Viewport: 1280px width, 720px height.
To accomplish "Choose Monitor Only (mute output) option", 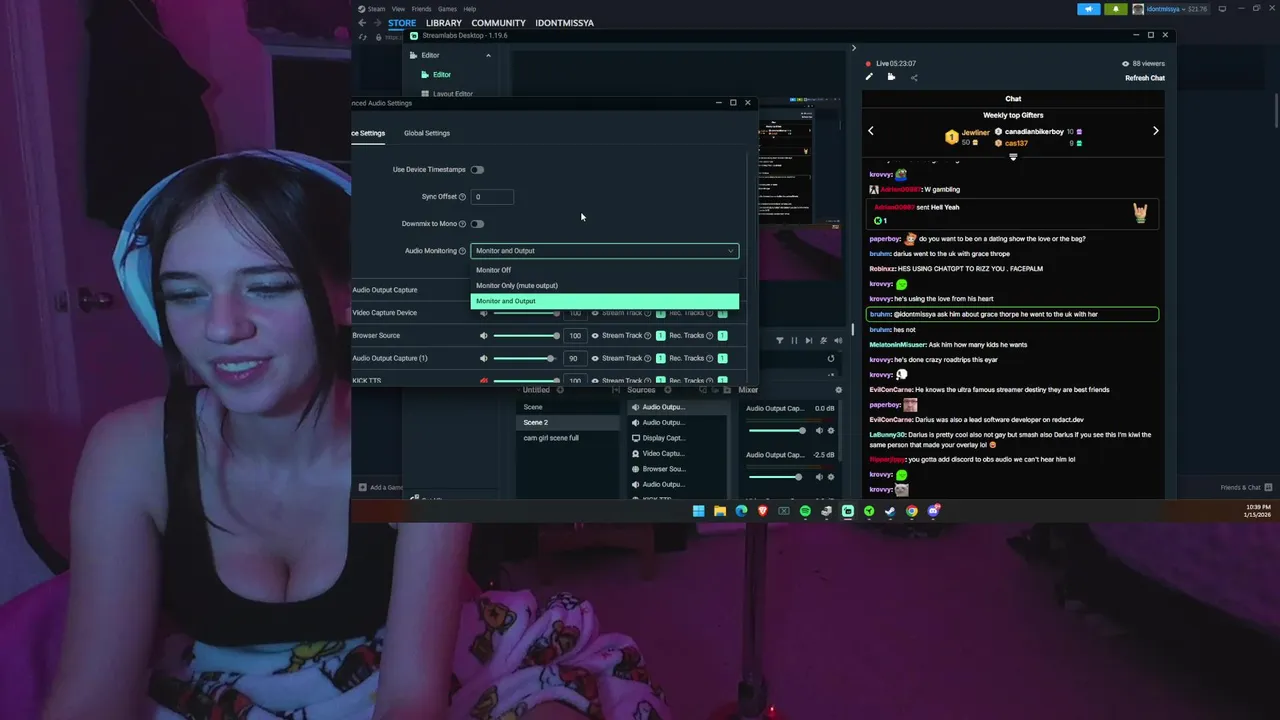I will click(605, 285).
